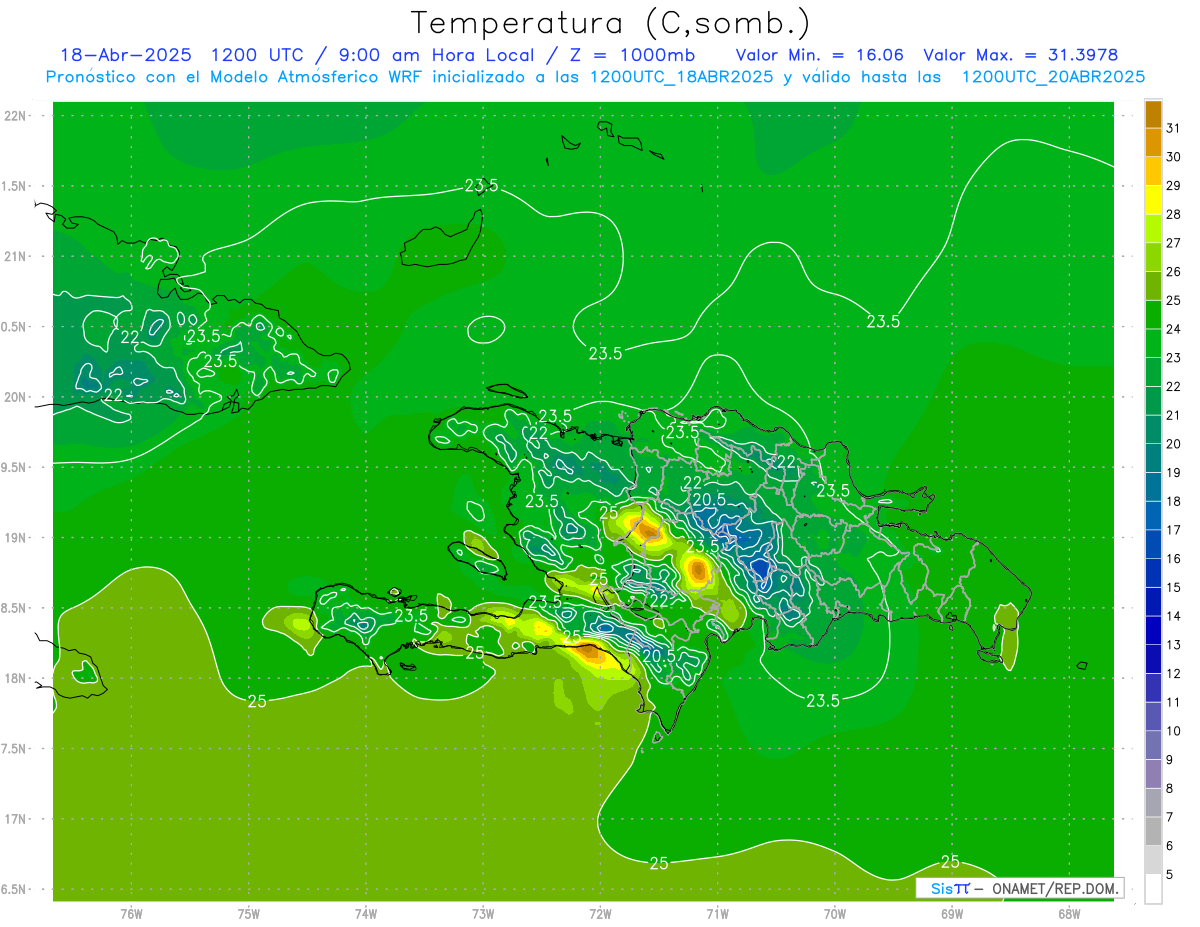This screenshot has height=927, width=1200.
Task: Click the legend value "19"
Action: tap(1173, 472)
